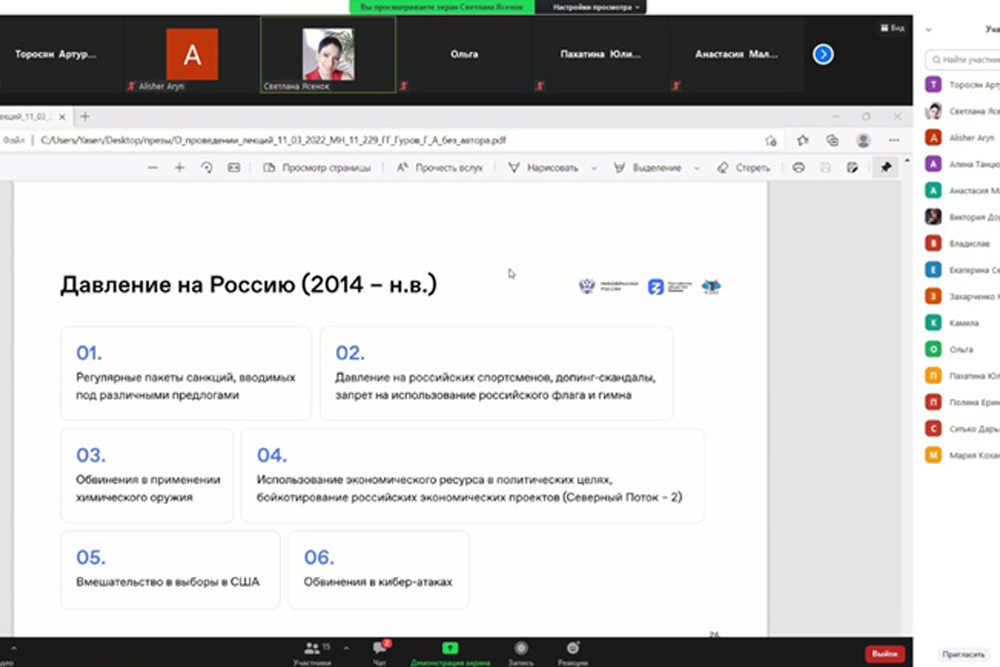
Task: Open the Участники participants panel icon
Action: tap(318, 649)
